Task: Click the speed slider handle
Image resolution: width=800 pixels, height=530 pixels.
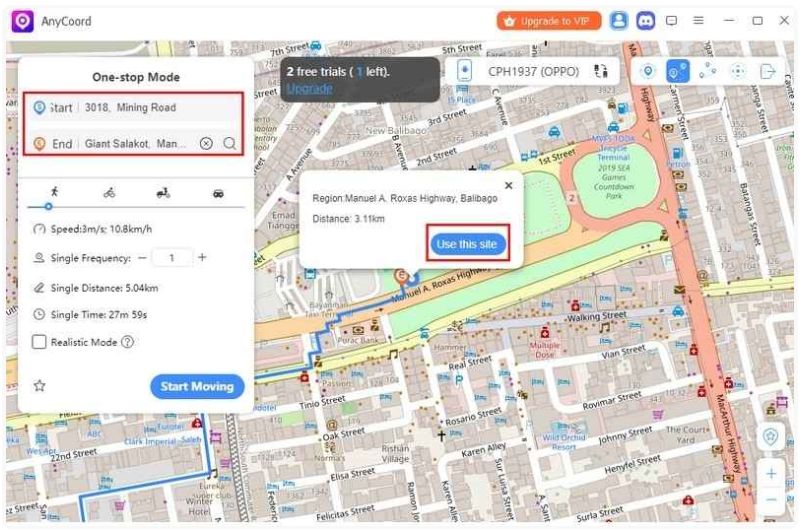Action: click(x=48, y=206)
